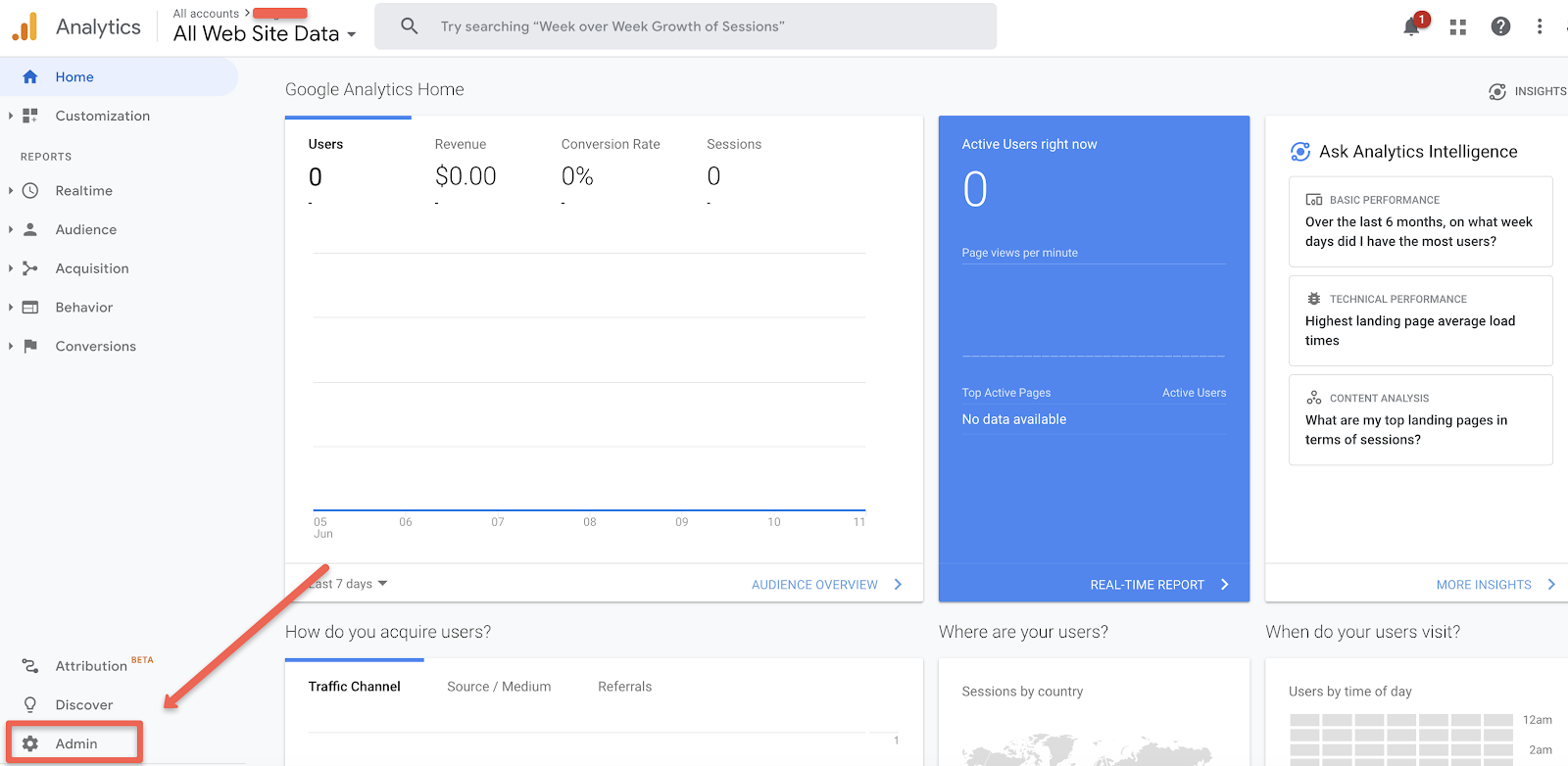
Task: Click the Page views per minute label
Action: coord(1019,253)
